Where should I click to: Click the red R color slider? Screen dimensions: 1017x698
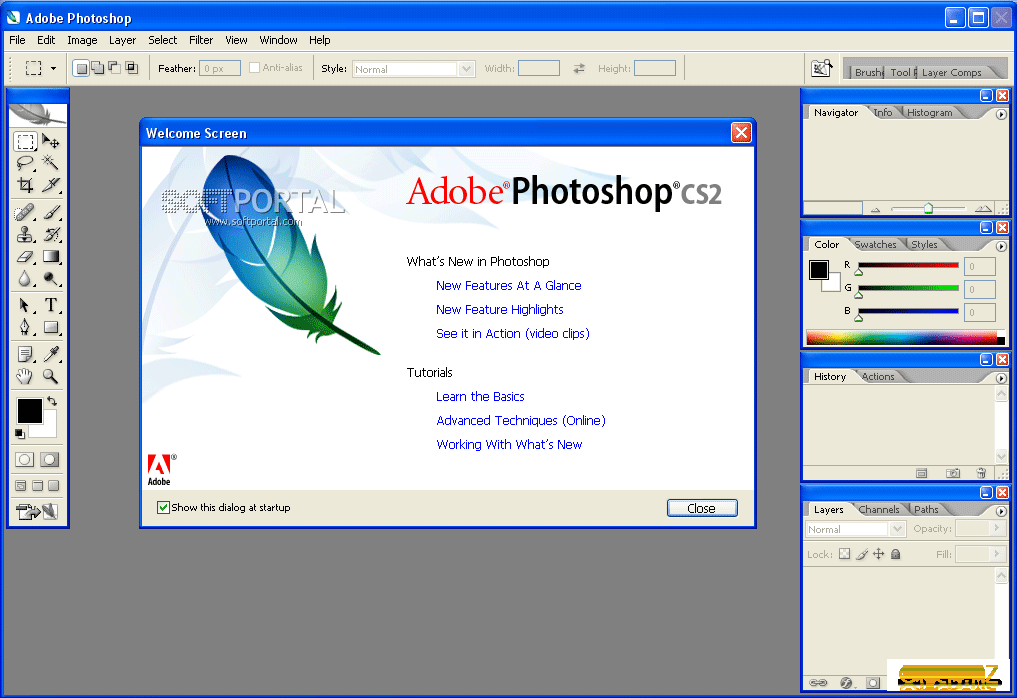point(908,265)
